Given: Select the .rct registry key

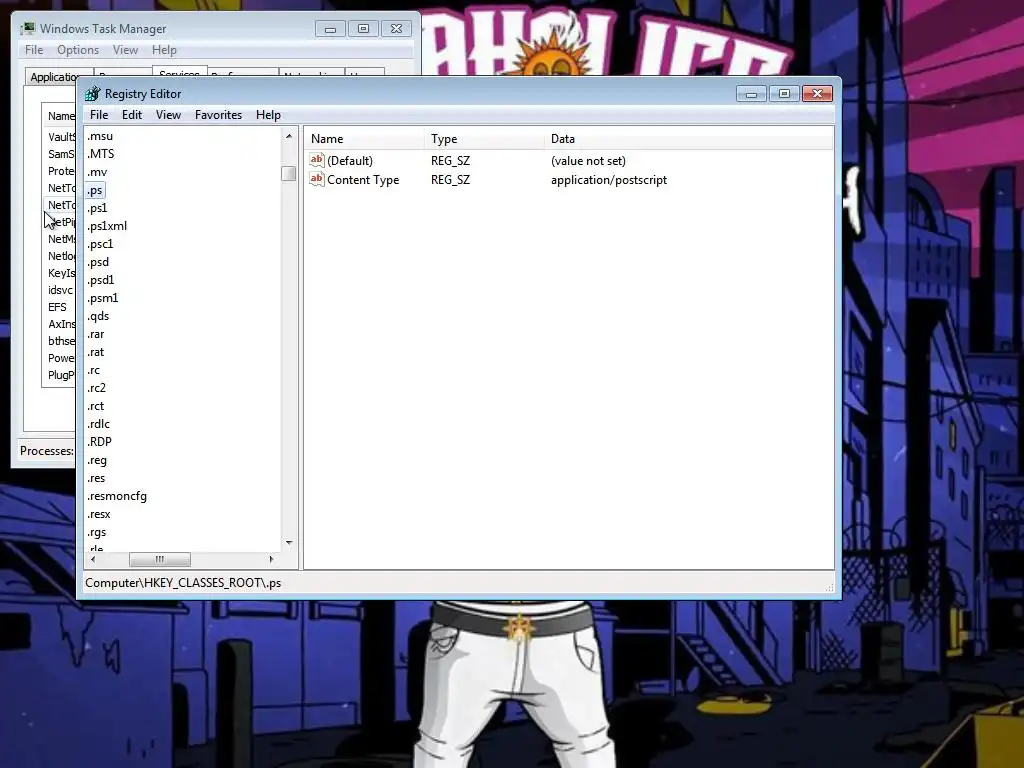Looking at the screenshot, I should pyautogui.click(x=95, y=406).
